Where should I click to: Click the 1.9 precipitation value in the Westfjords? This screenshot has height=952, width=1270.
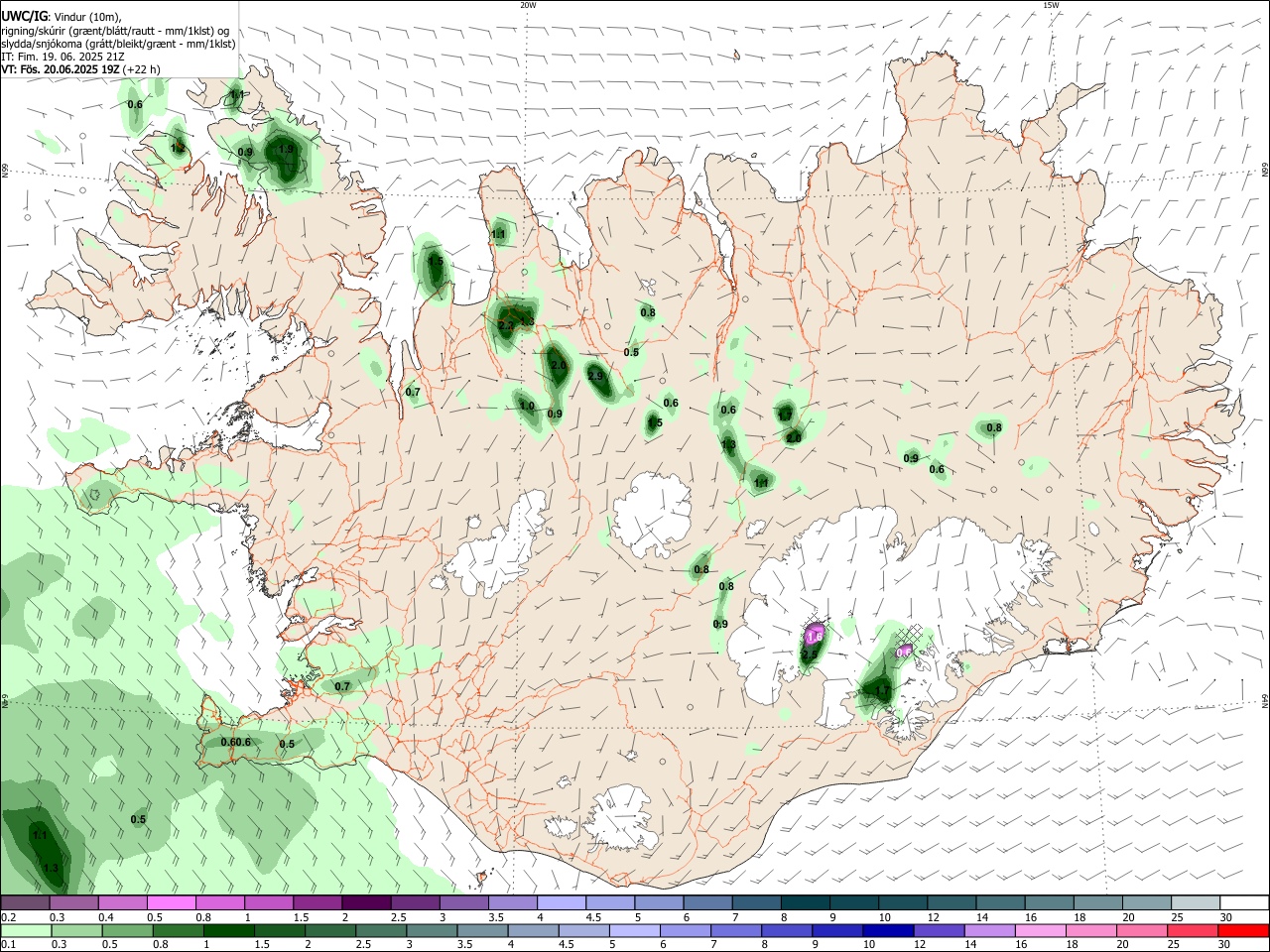(287, 150)
